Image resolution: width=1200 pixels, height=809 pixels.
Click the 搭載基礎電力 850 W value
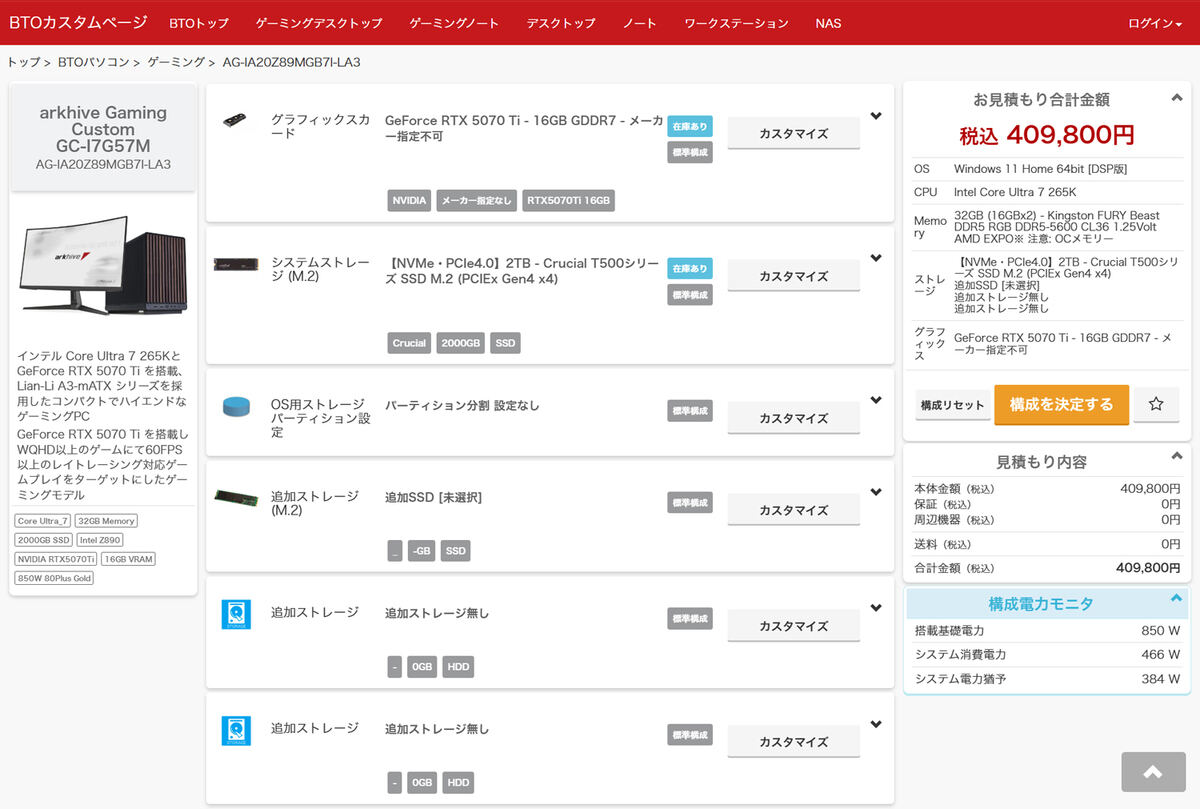coord(1160,631)
